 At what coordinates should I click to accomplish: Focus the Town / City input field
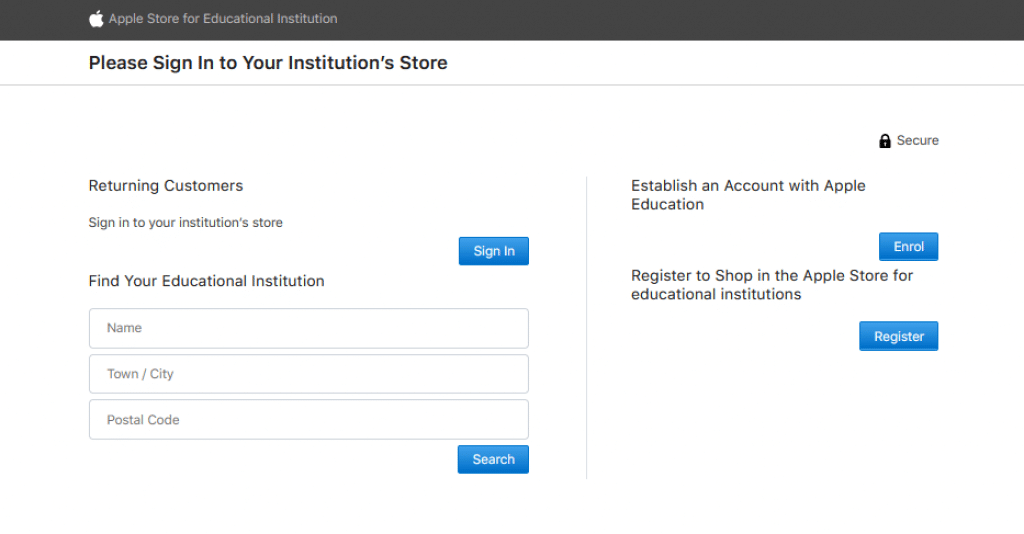click(x=309, y=374)
